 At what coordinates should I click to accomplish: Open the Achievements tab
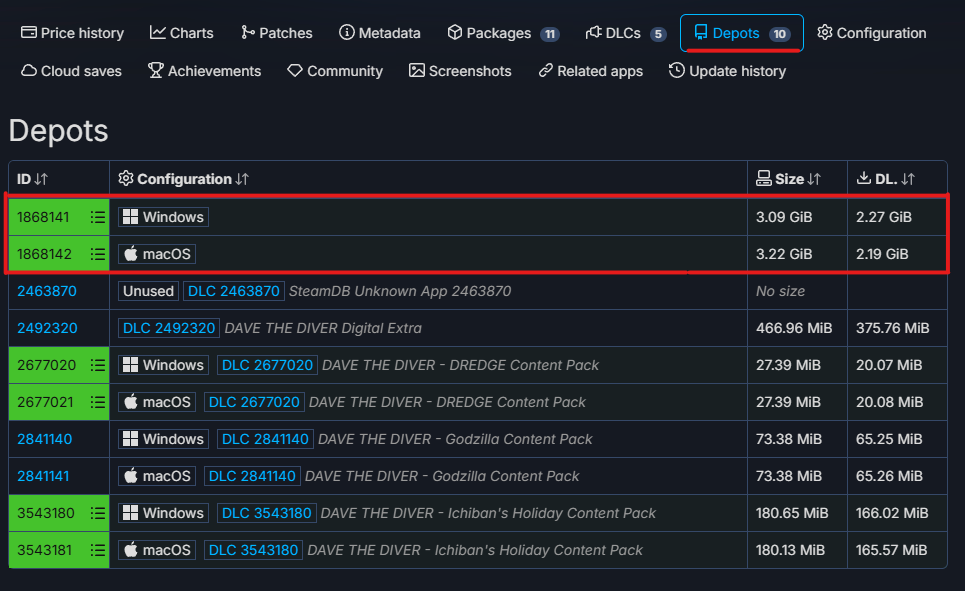[x=204, y=71]
